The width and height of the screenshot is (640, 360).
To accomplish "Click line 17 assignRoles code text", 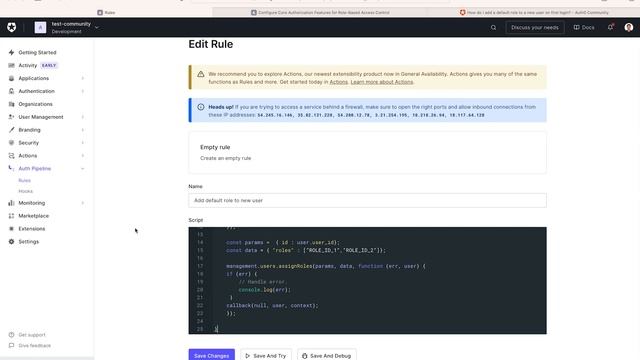I will [x=326, y=266].
